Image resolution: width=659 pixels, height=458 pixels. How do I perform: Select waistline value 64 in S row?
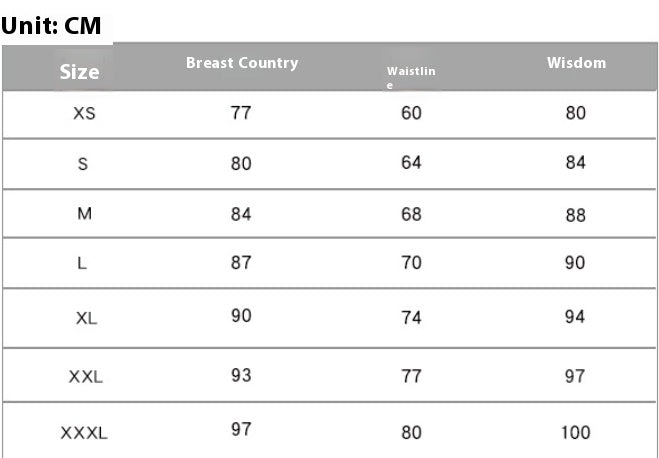[411, 162]
